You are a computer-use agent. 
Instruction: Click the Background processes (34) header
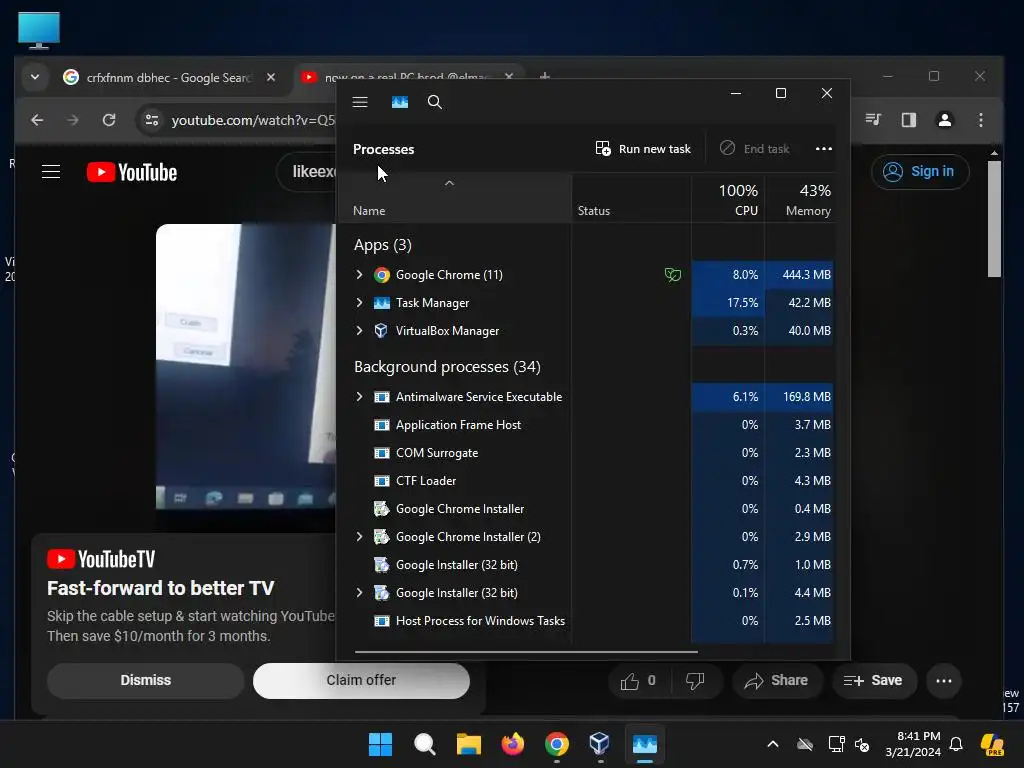(447, 367)
